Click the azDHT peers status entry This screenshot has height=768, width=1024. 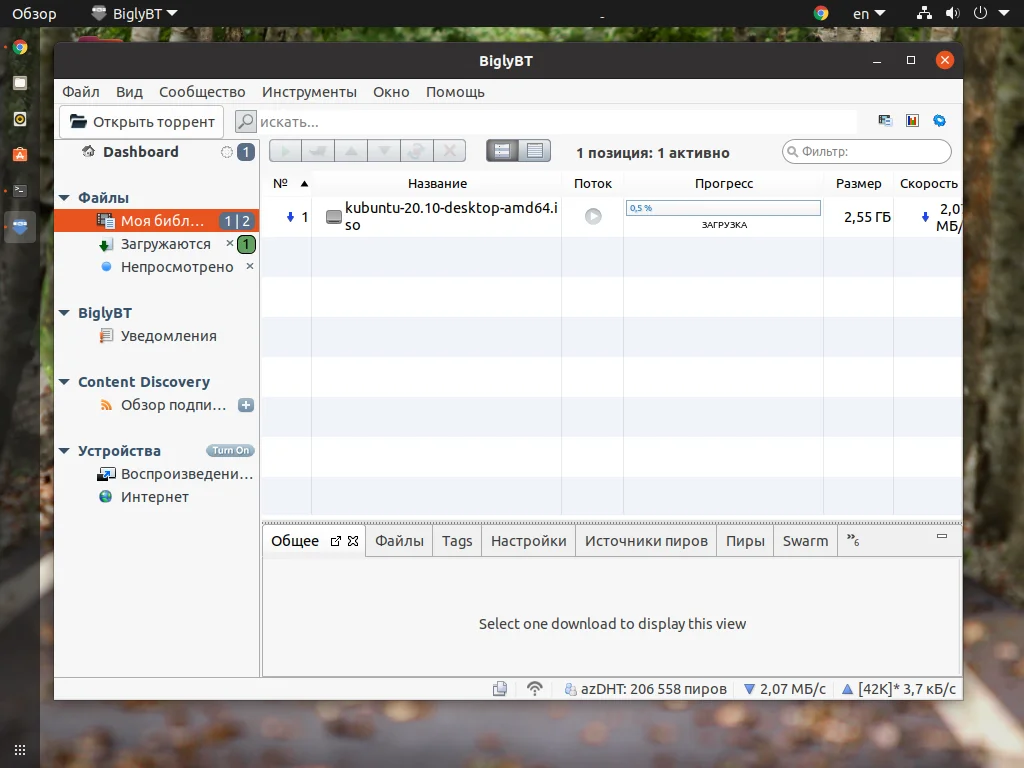645,688
